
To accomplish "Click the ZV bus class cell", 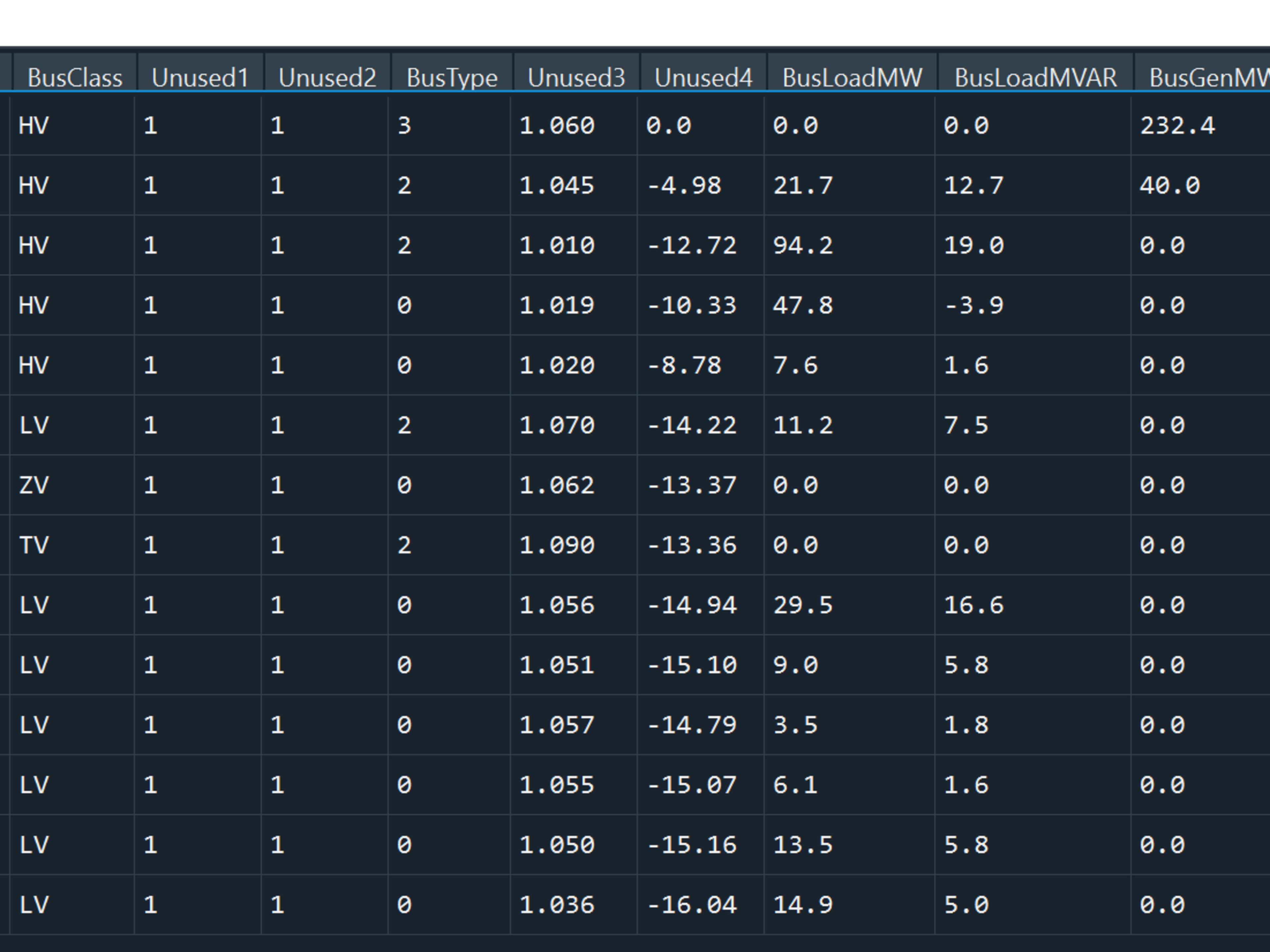I will [34, 486].
